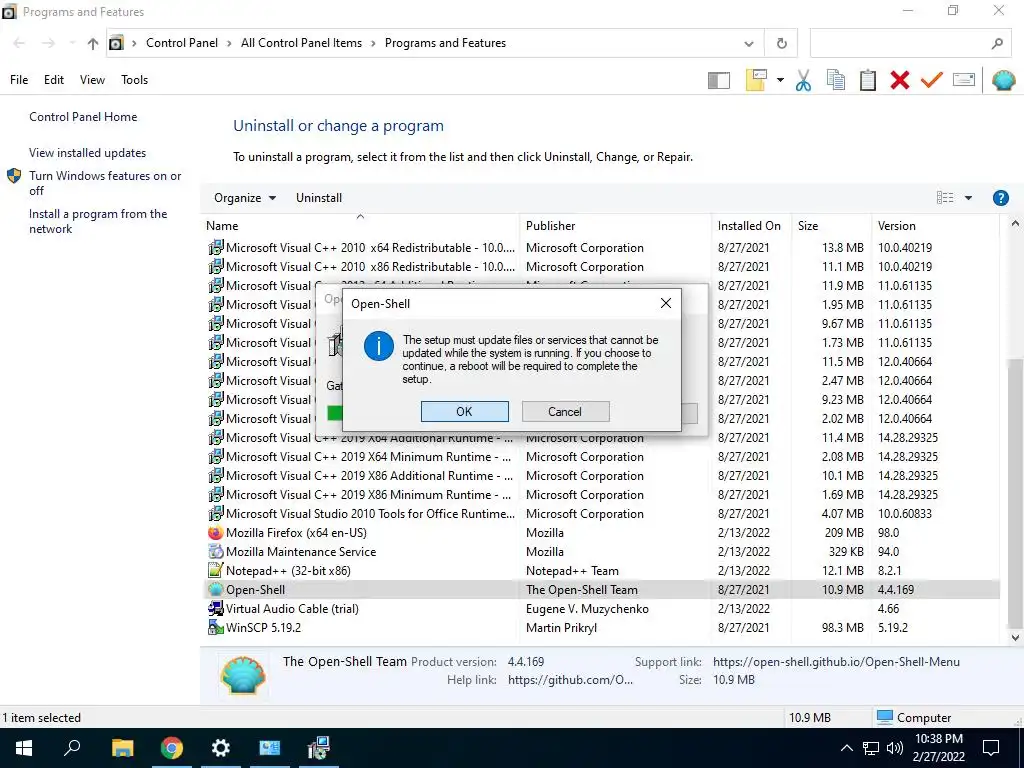Click the Cut scissors icon in toolbar
This screenshot has height=768, width=1024.
803,80
